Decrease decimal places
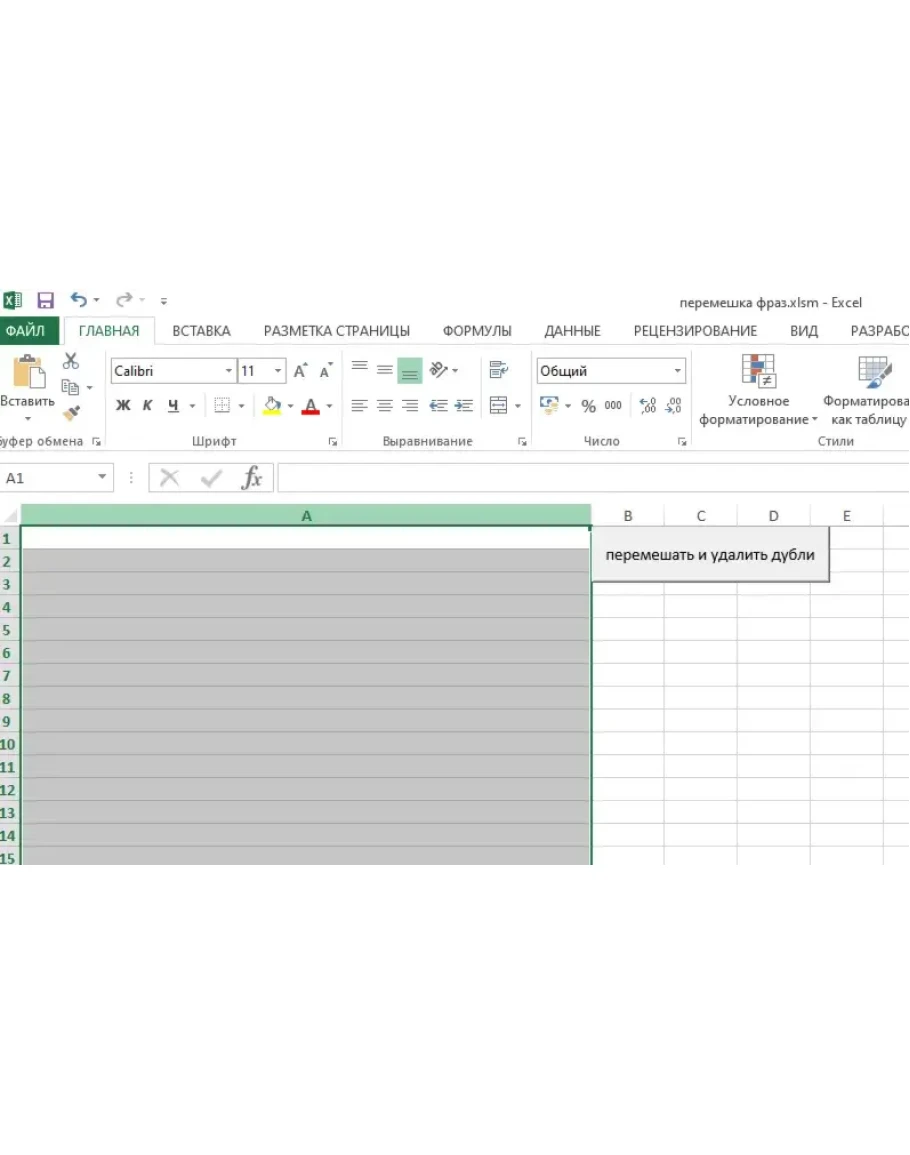 (673, 405)
